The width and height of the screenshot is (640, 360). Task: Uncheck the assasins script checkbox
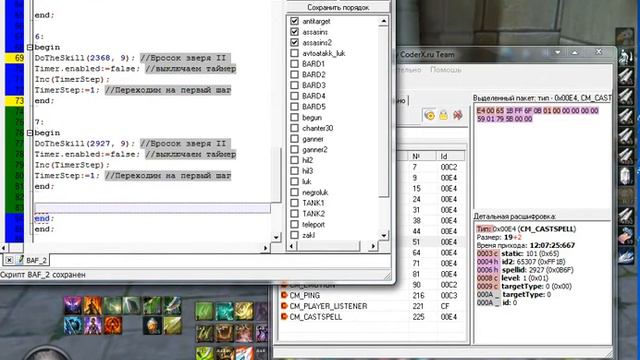click(x=294, y=31)
